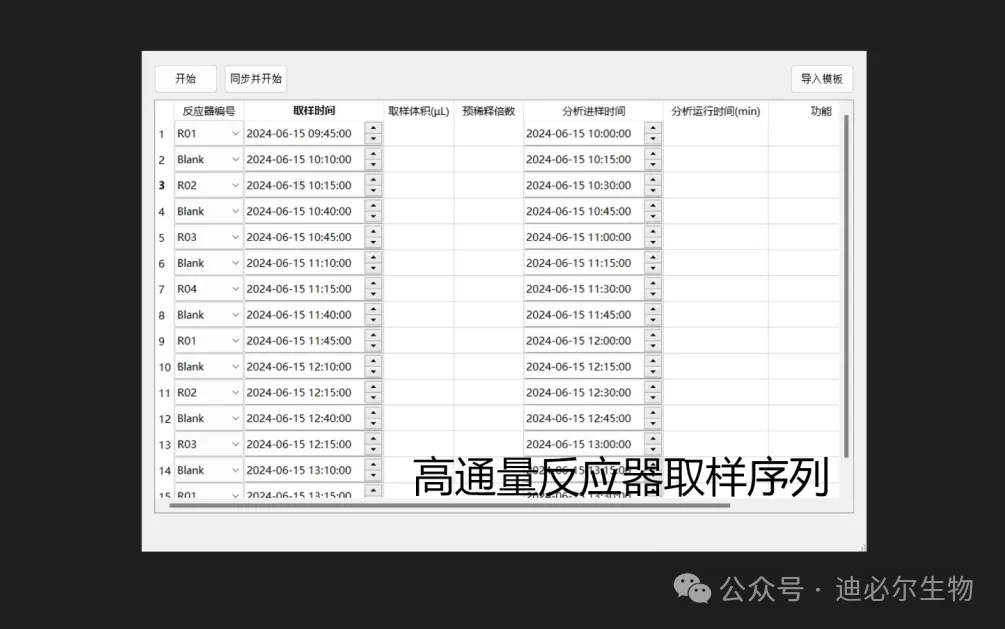Select row number 3 in the sequence table
Viewport: 1005px width, 629px height.
coord(163,184)
